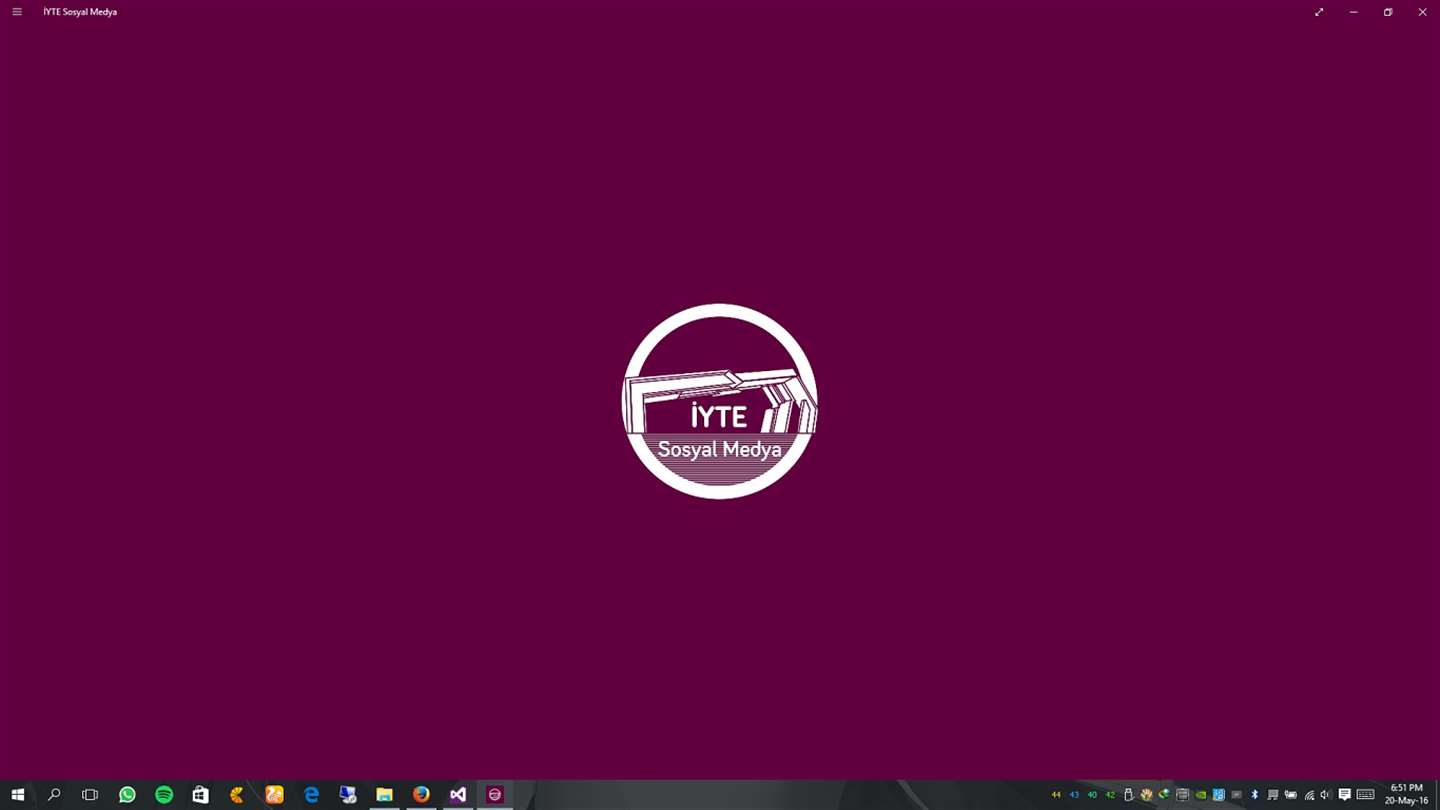Open File Explorer from taskbar
This screenshot has height=810, width=1440.
pos(384,795)
